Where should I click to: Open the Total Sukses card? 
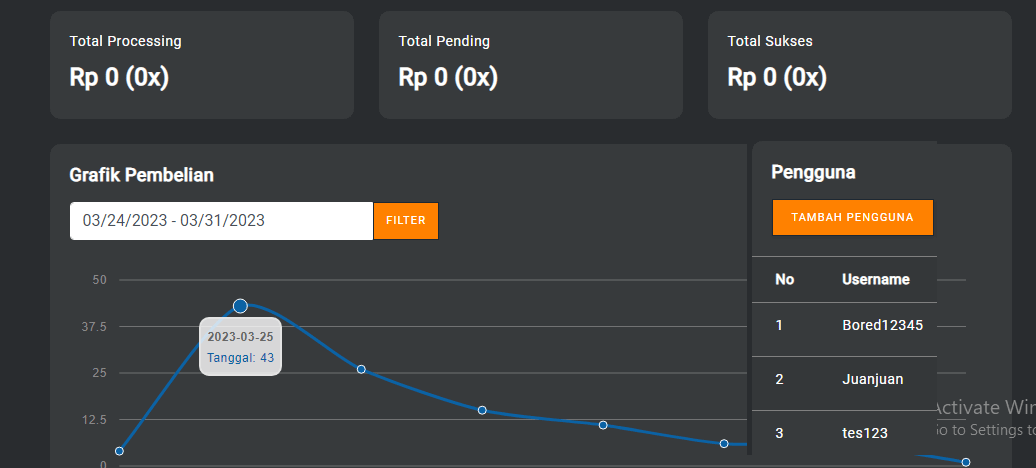point(860,65)
